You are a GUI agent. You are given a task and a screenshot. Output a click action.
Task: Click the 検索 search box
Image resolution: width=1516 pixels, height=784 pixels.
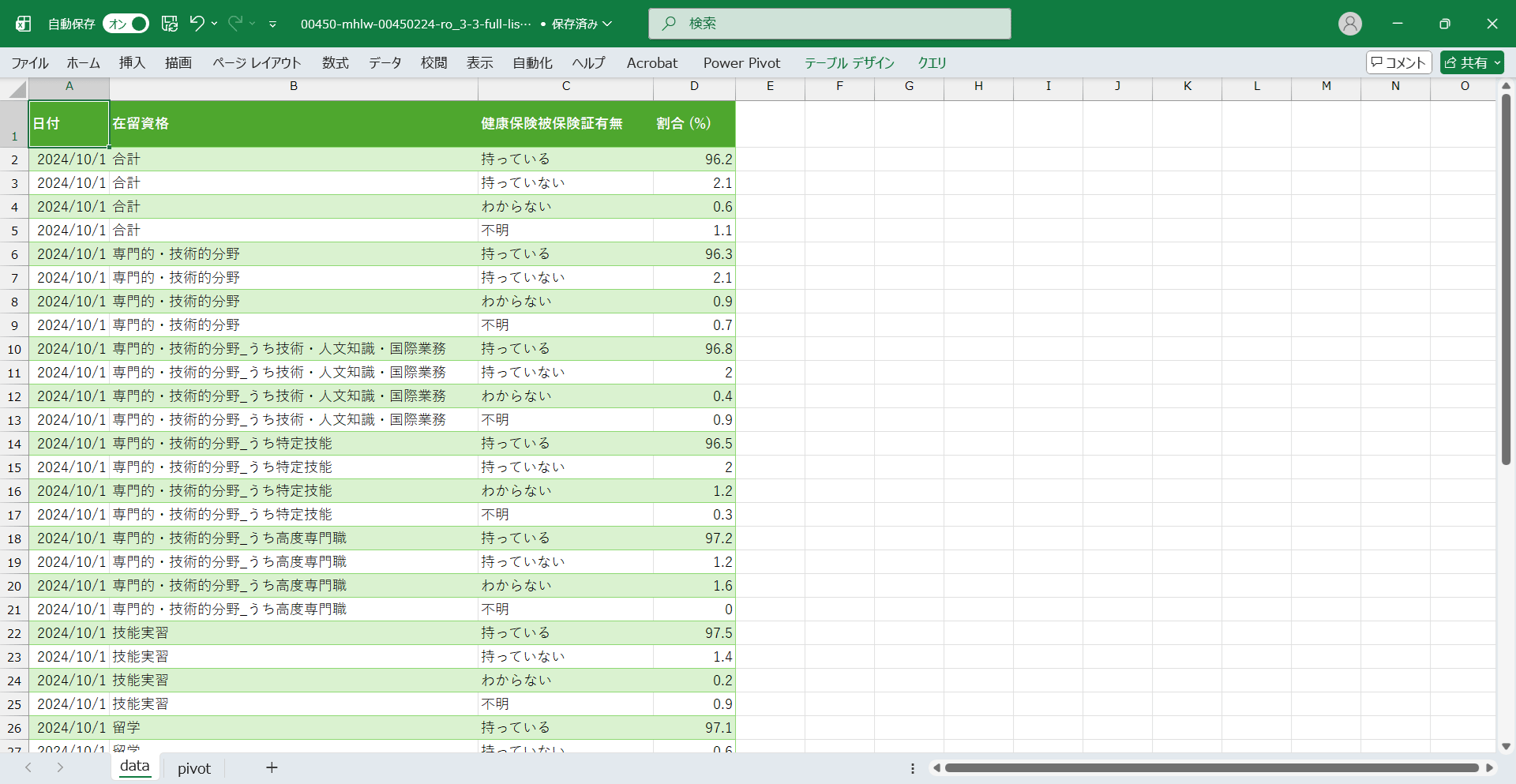pos(829,24)
